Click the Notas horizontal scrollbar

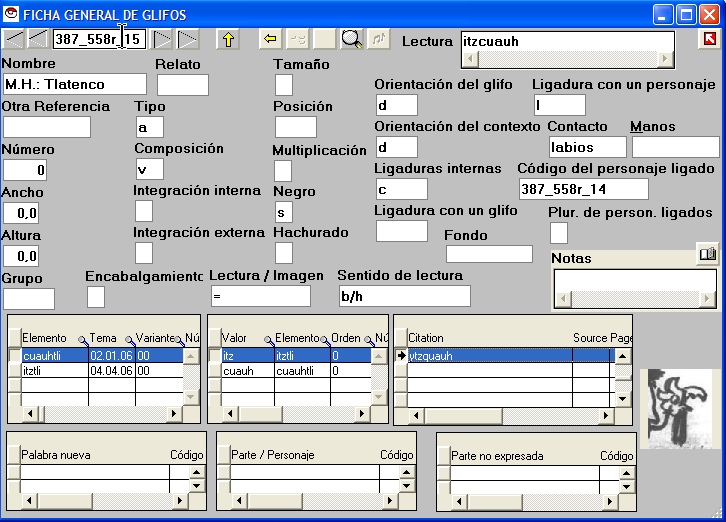635,299
